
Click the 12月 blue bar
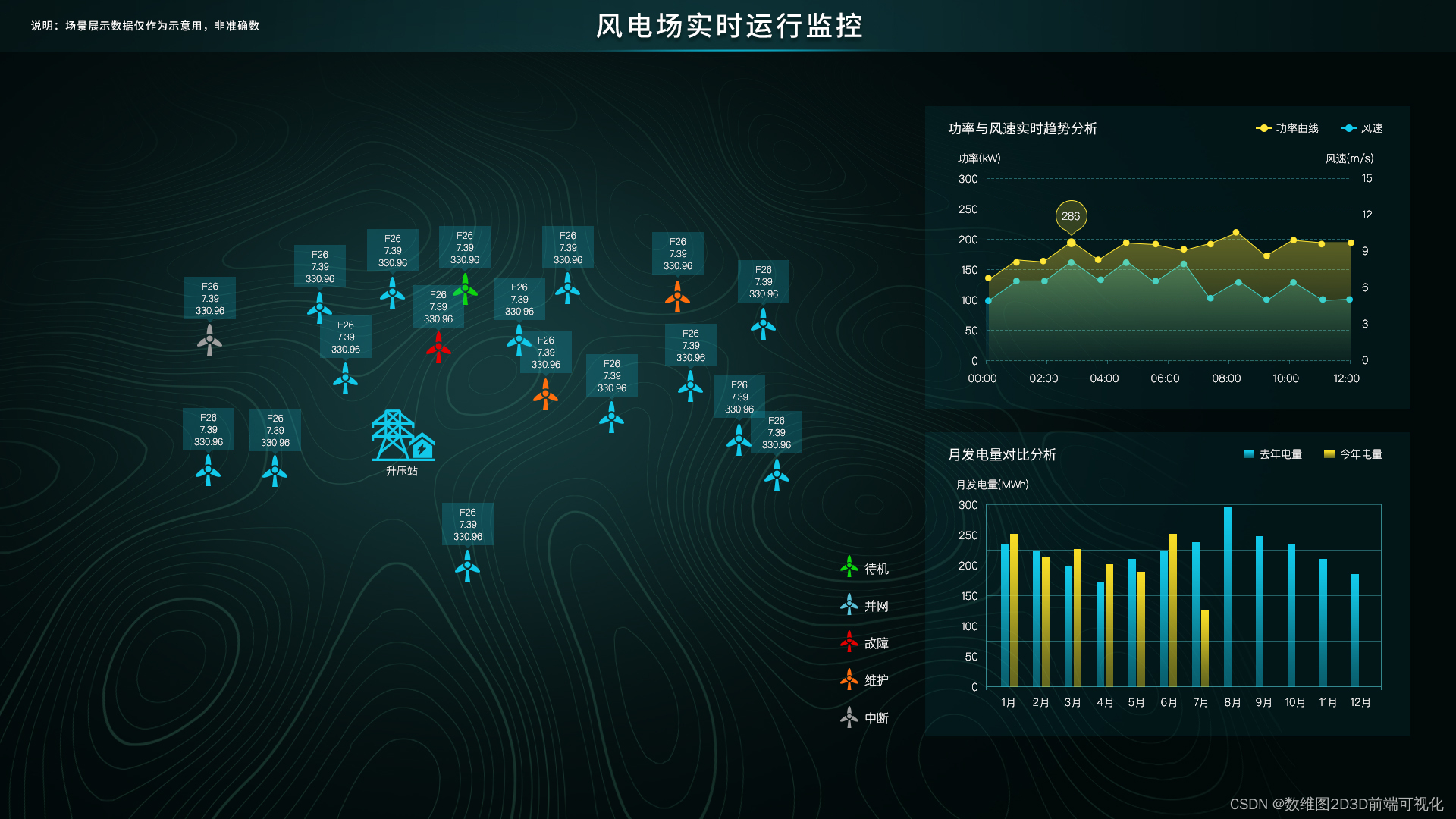1355,630
